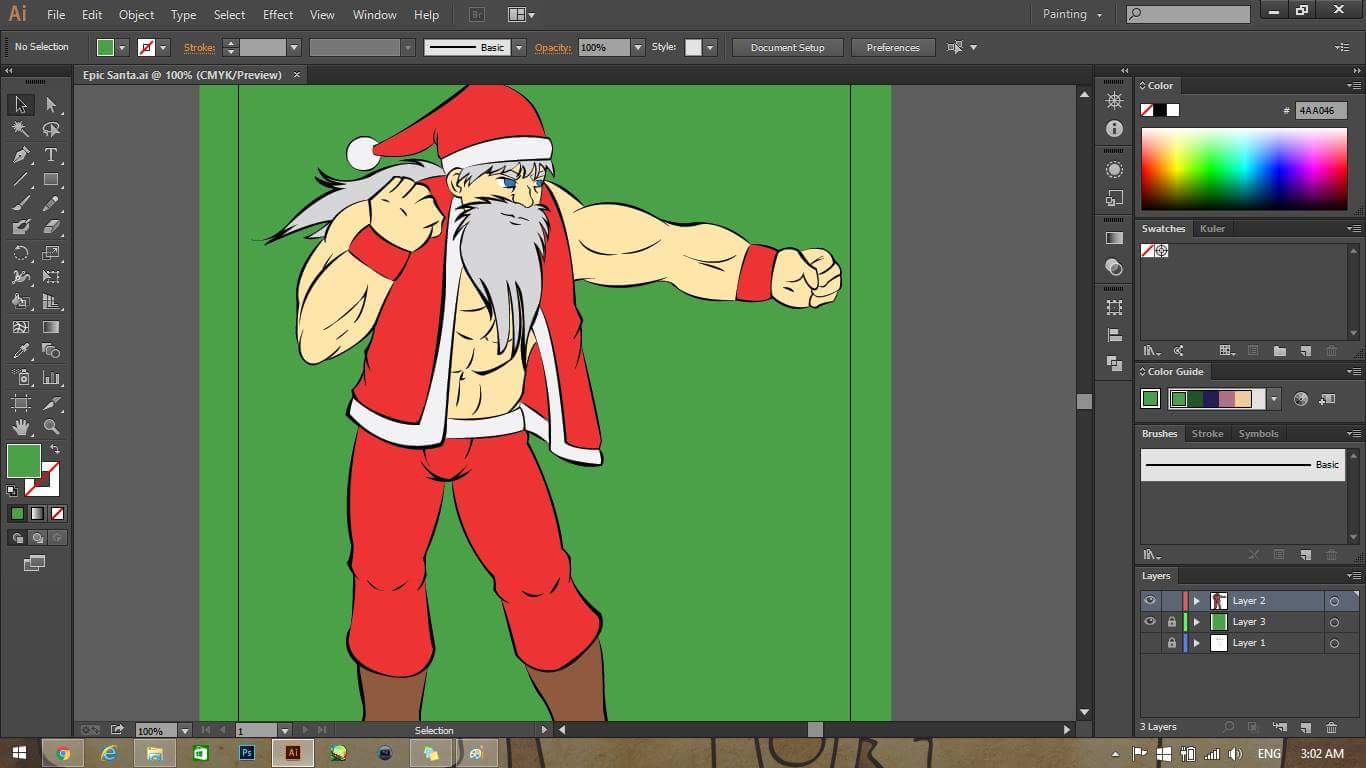Switch to the Stroke tab
The image size is (1366, 768).
click(x=1207, y=434)
